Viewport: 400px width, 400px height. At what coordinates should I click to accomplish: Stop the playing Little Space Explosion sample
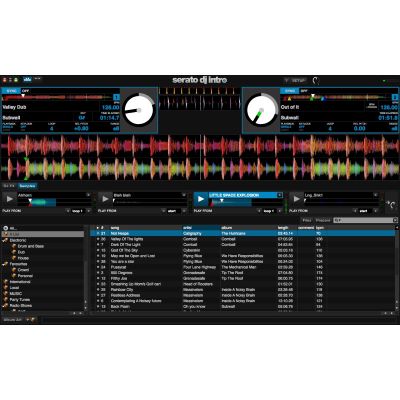pyautogui.click(x=201, y=199)
